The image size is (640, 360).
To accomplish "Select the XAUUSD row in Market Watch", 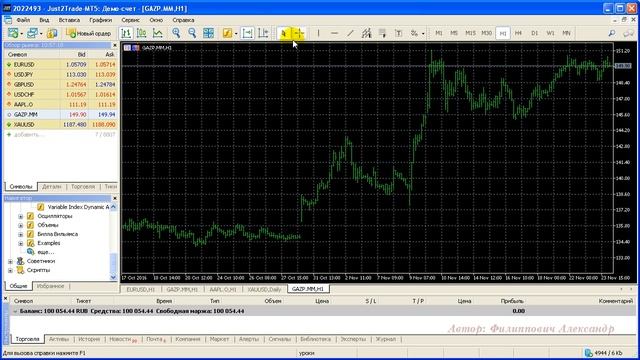I will click(61, 124).
